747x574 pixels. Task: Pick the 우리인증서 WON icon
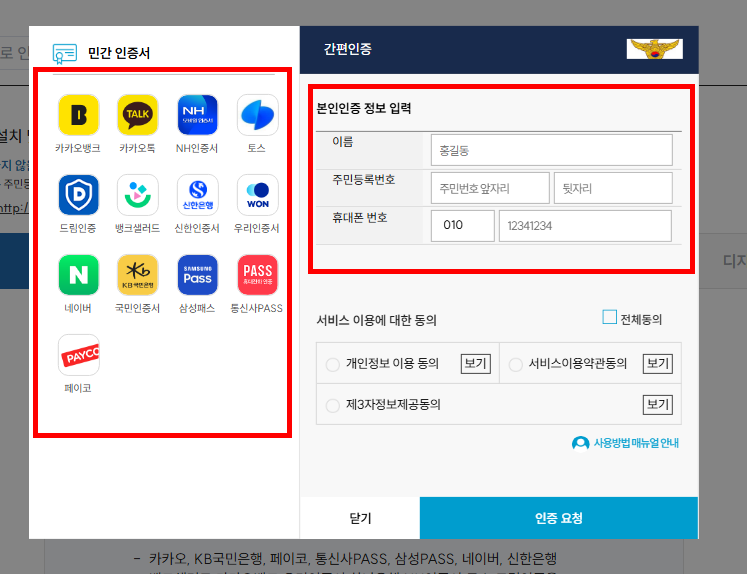click(257, 195)
